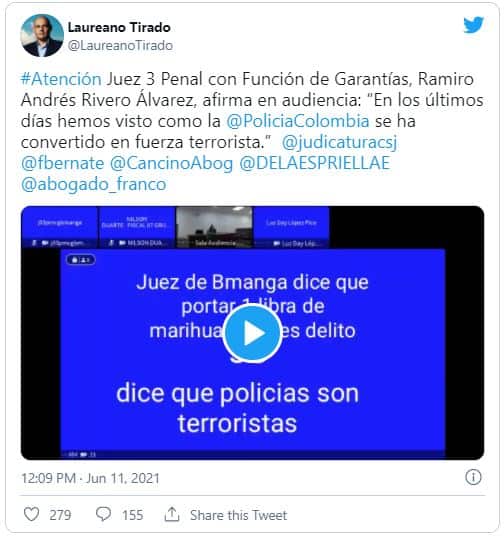
Task: Click the Twitter bird logo
Action: coord(473,25)
